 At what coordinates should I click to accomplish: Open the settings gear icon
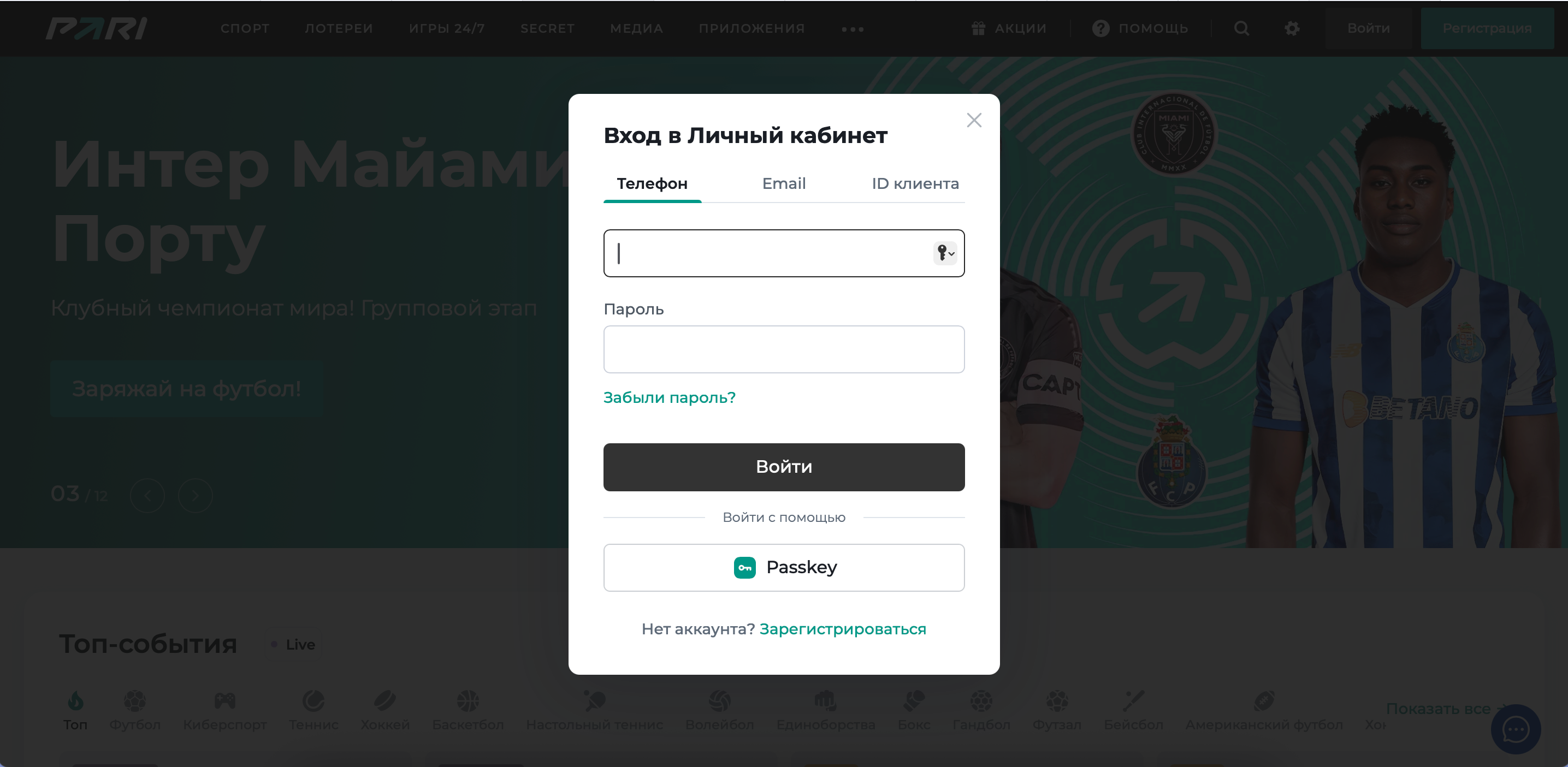pyautogui.click(x=1292, y=28)
